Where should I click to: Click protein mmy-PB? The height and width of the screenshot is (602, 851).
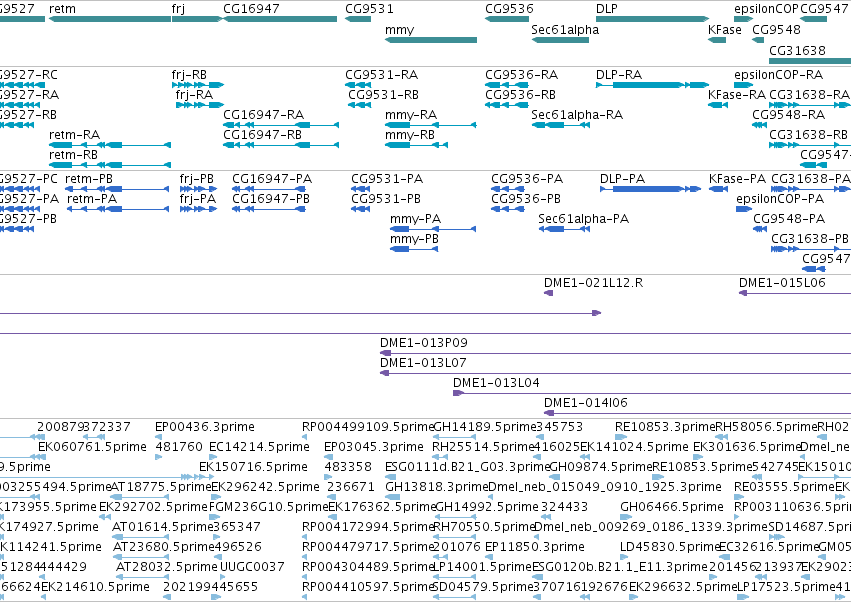pos(414,249)
